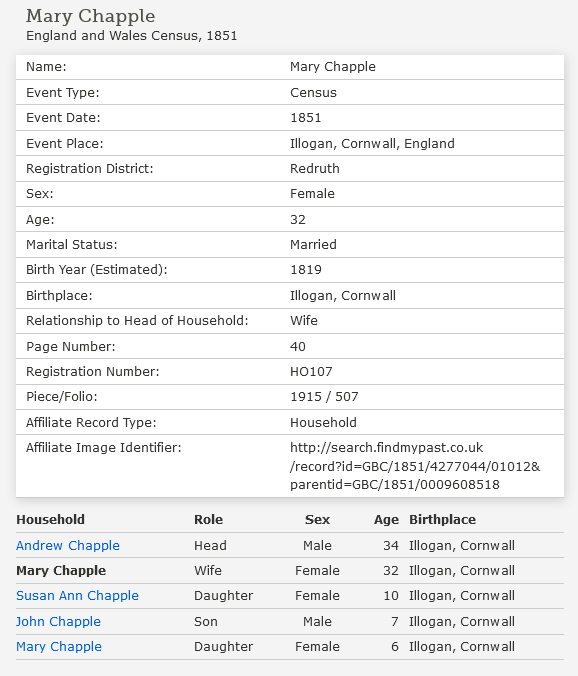Screen dimensions: 578x676
Task: Open daughter Mary Chapple link, age 6
Action: pos(59,646)
